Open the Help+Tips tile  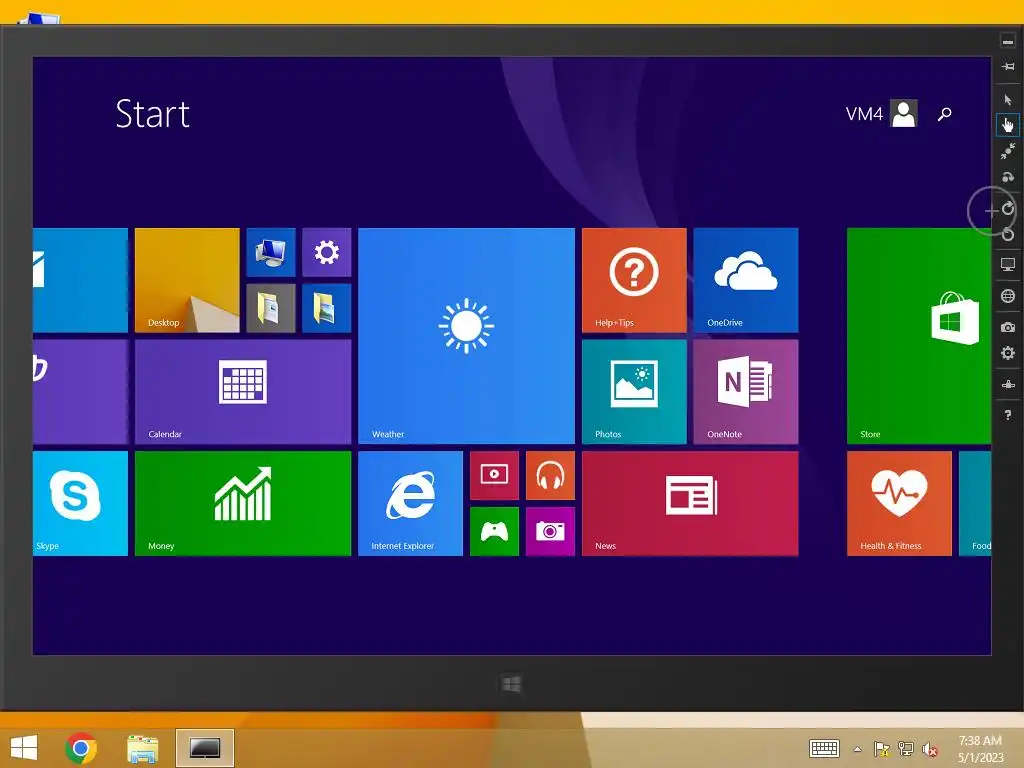(x=634, y=280)
